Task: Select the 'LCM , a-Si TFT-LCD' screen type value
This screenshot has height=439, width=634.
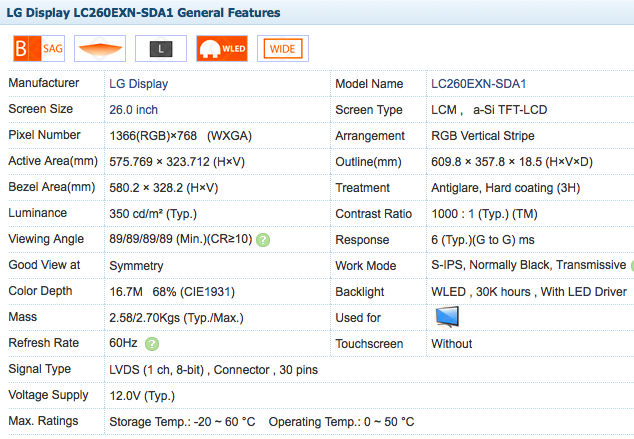Action: [x=489, y=110]
